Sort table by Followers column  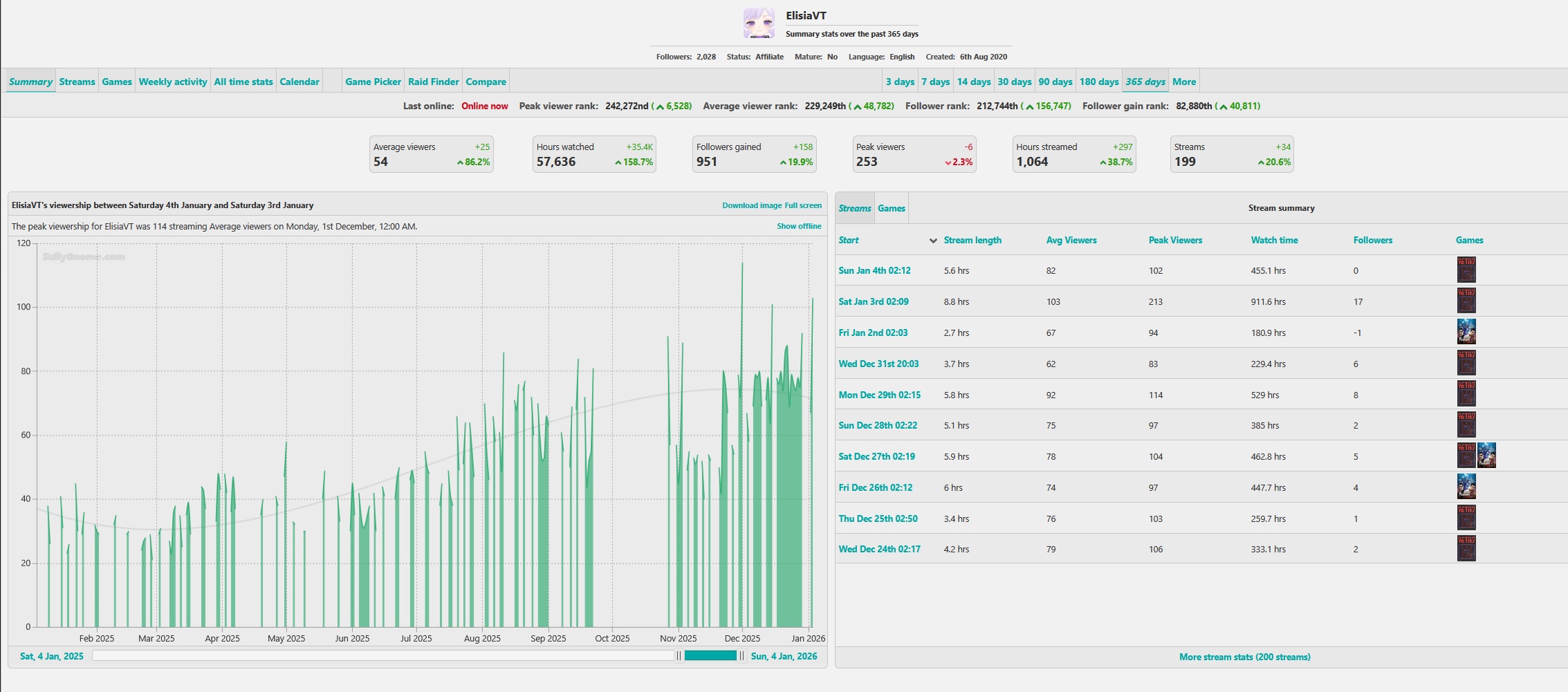[x=1373, y=241]
